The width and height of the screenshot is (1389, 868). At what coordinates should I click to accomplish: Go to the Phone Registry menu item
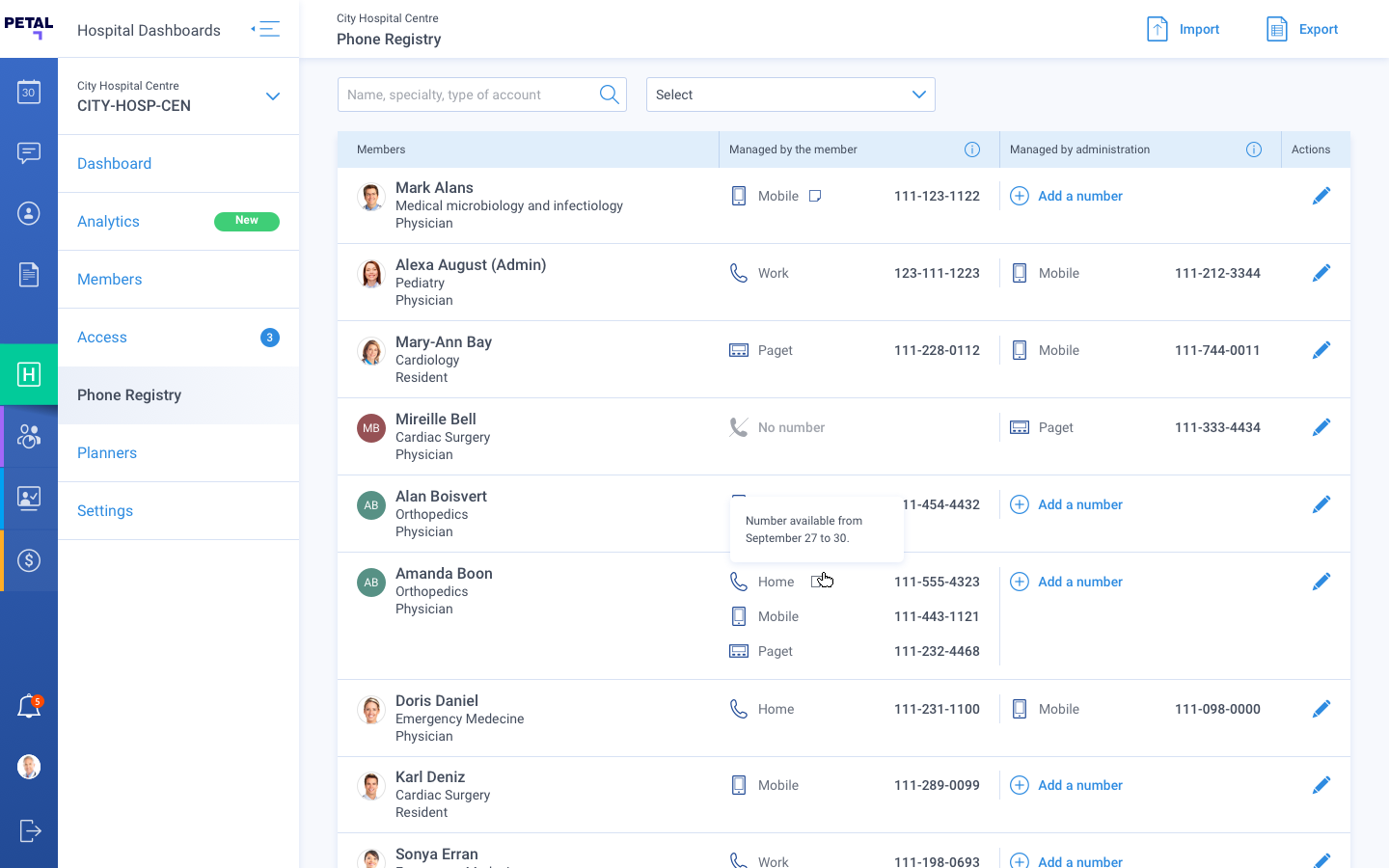click(x=128, y=394)
